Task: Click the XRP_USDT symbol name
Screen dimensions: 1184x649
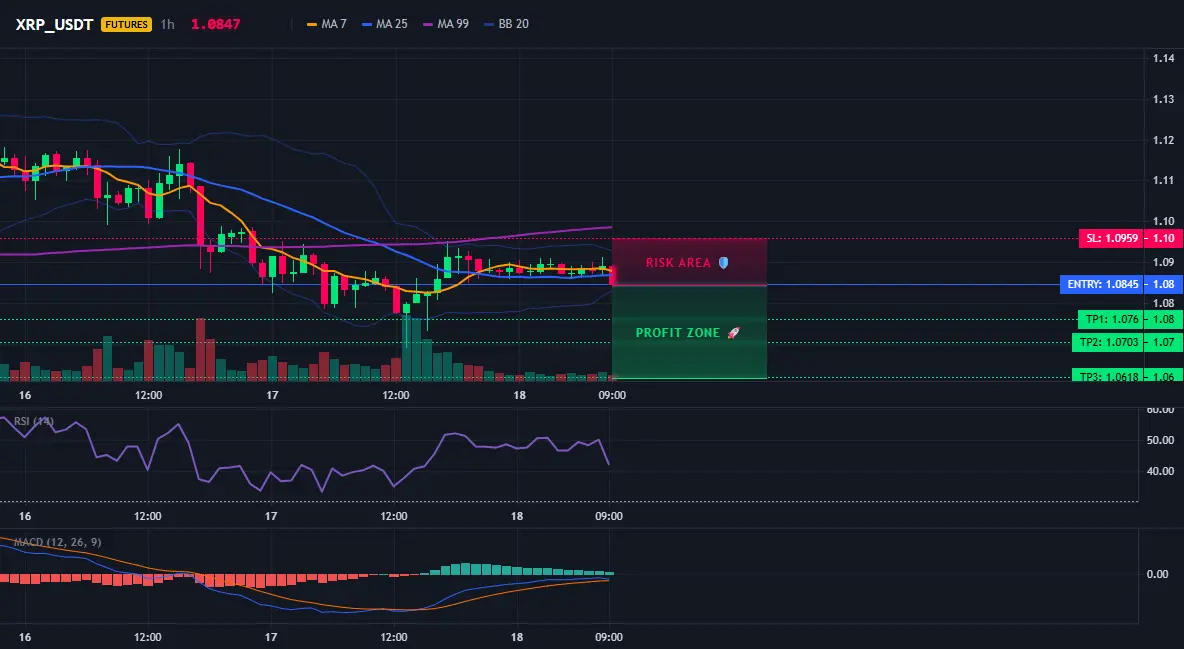Action: 54,24
